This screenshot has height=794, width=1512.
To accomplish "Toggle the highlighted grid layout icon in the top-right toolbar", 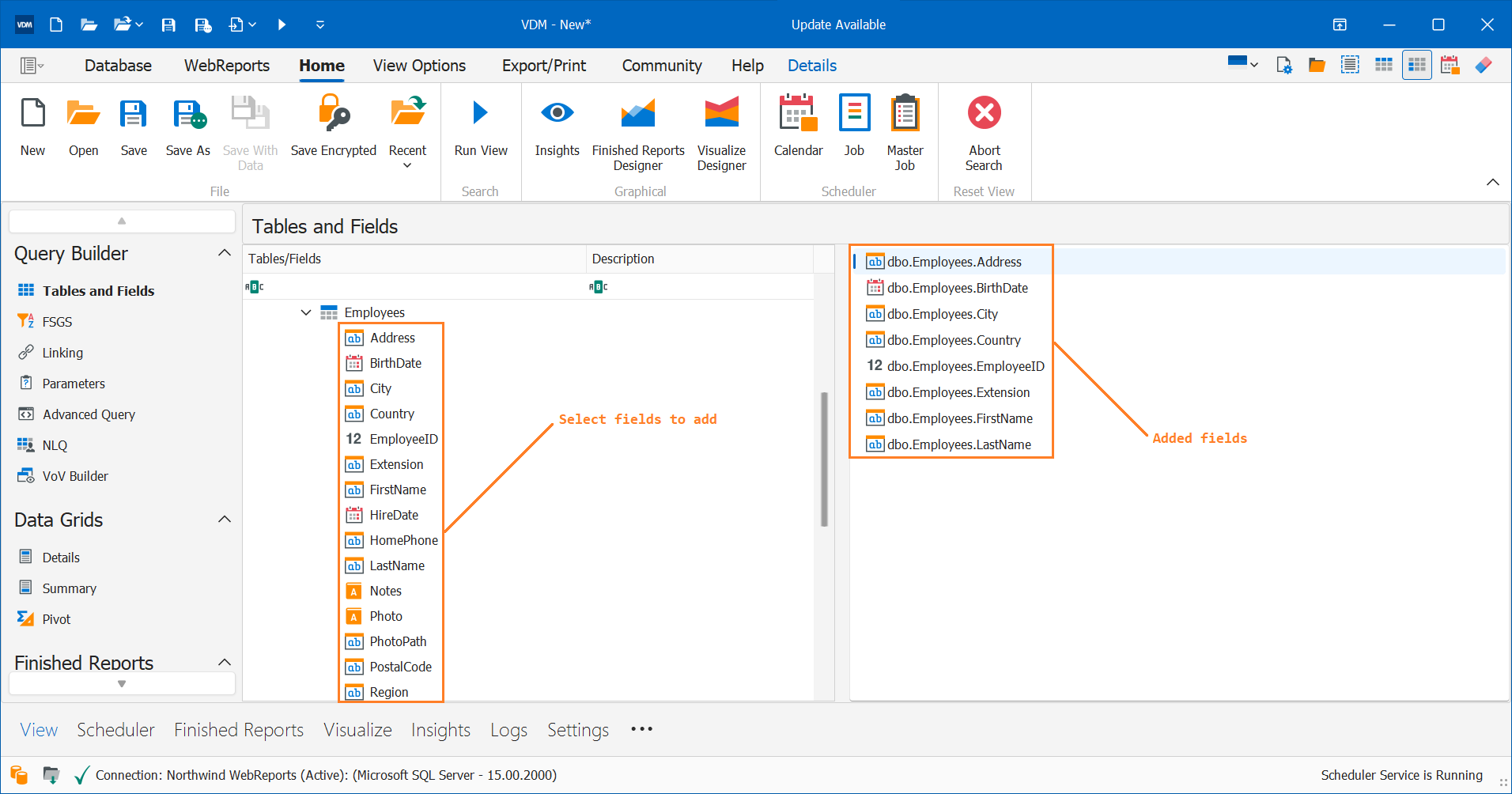I will click(x=1417, y=65).
